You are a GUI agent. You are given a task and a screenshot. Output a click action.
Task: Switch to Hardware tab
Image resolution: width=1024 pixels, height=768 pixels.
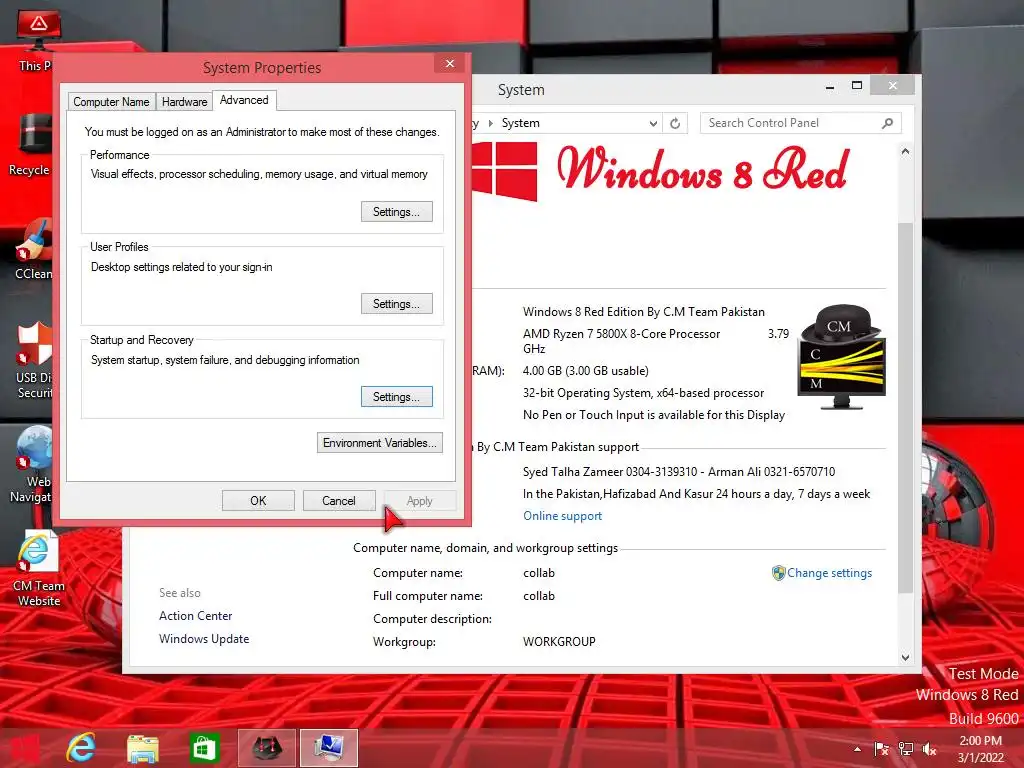pyautogui.click(x=184, y=101)
